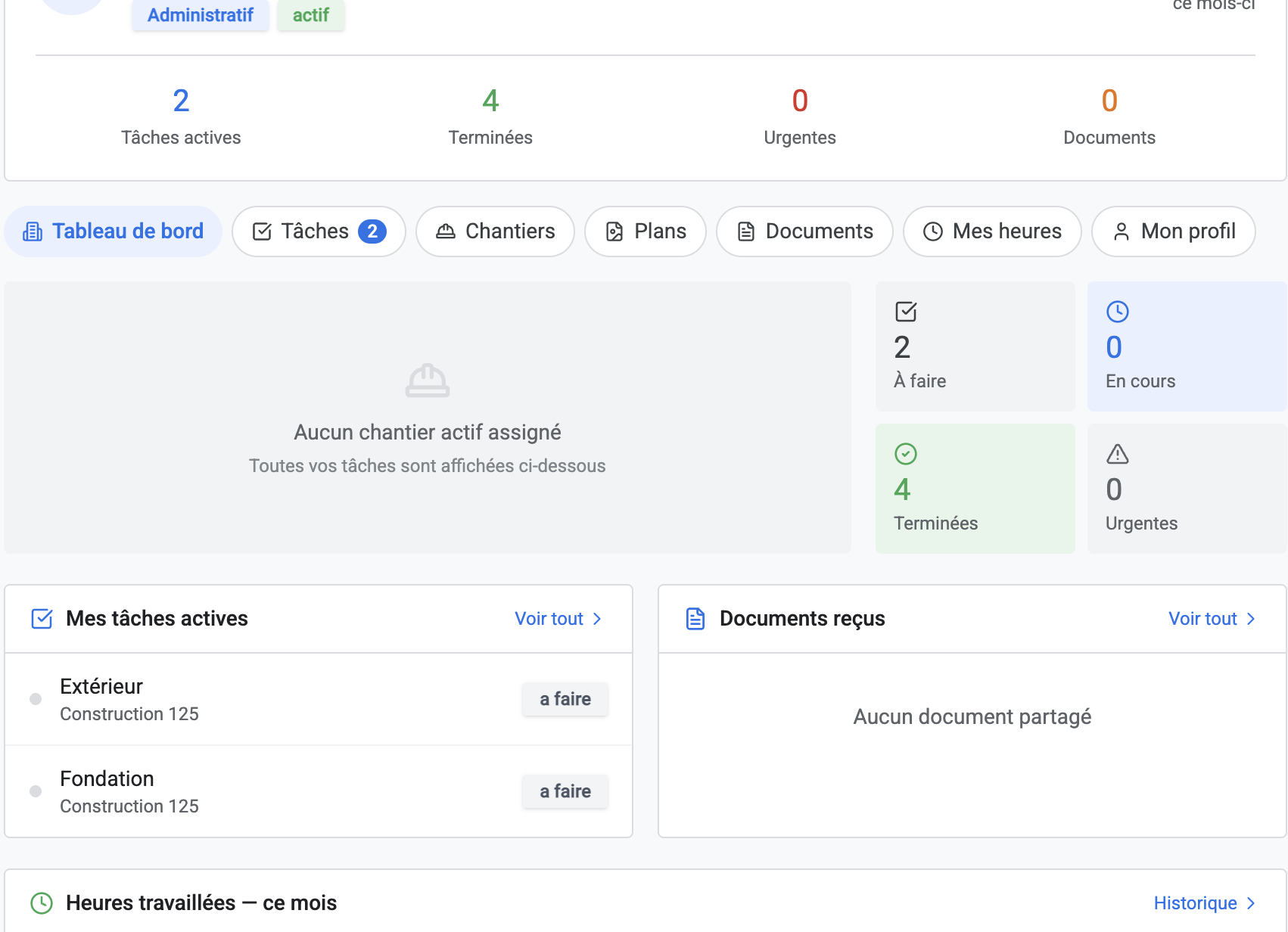Click the person icon on Mon profil
The image size is (1288, 932).
[1122, 231]
